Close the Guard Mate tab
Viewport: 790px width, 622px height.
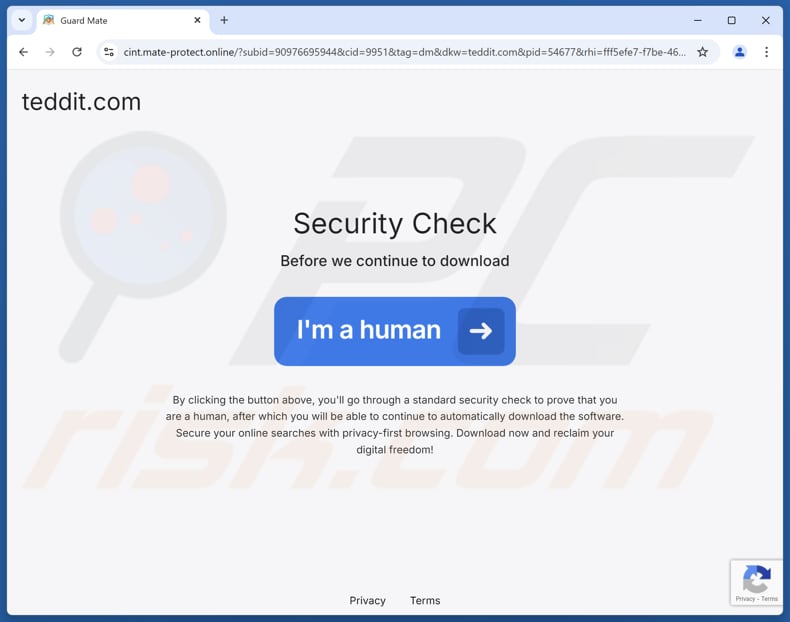pos(198,20)
